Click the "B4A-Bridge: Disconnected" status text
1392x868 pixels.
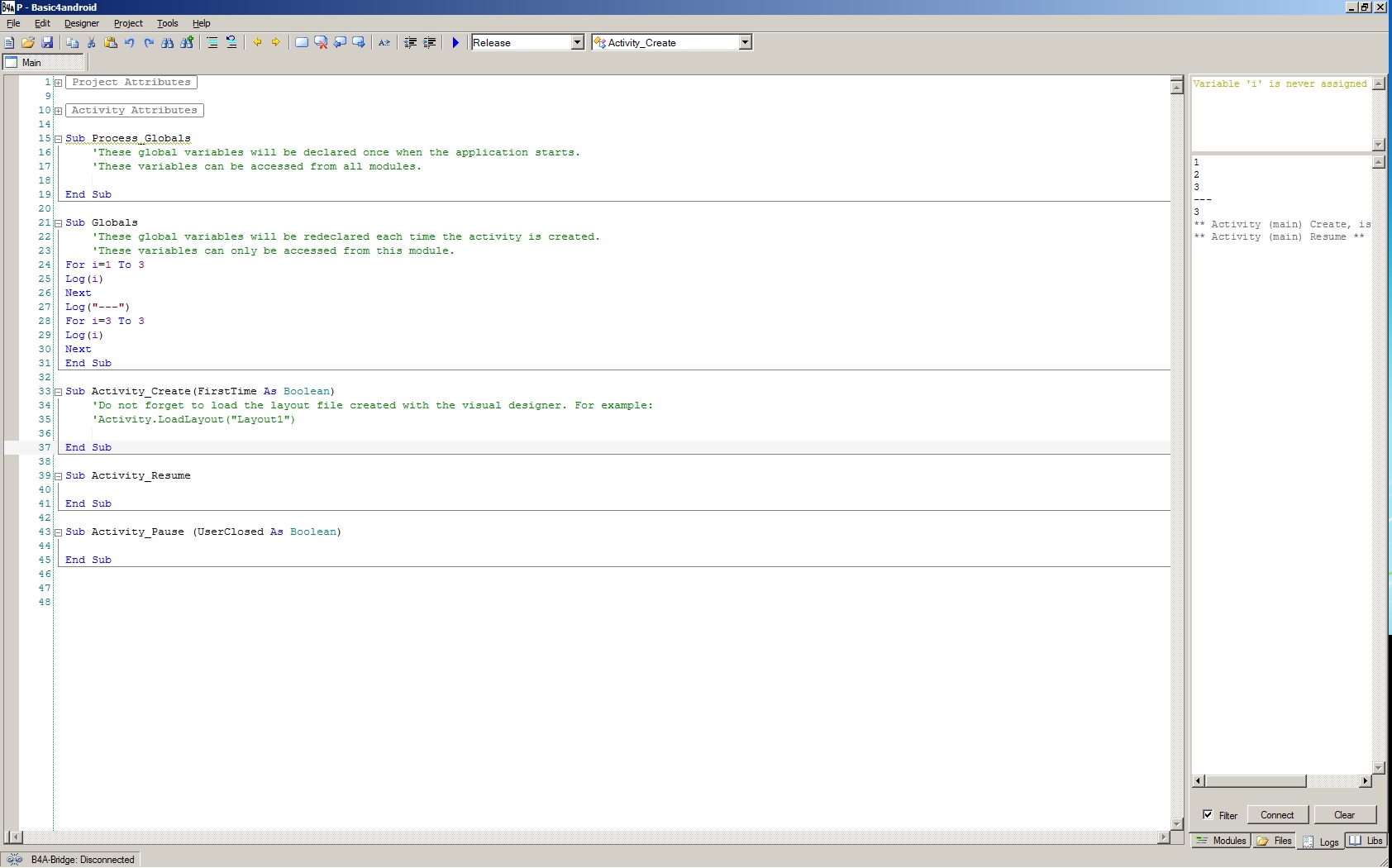click(83, 860)
